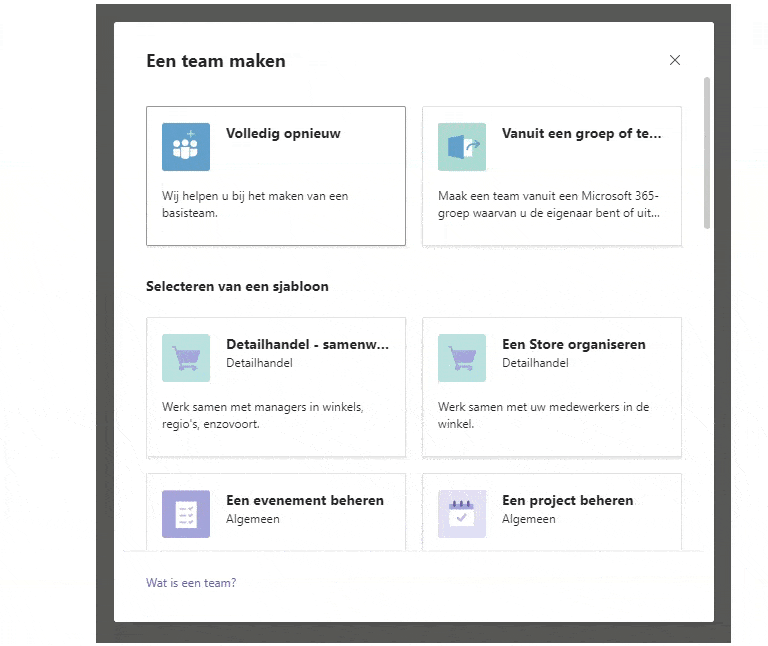The image size is (768, 646).
Task: Pick the 'Detailhandel - samenw...' template title
Action: [307, 344]
